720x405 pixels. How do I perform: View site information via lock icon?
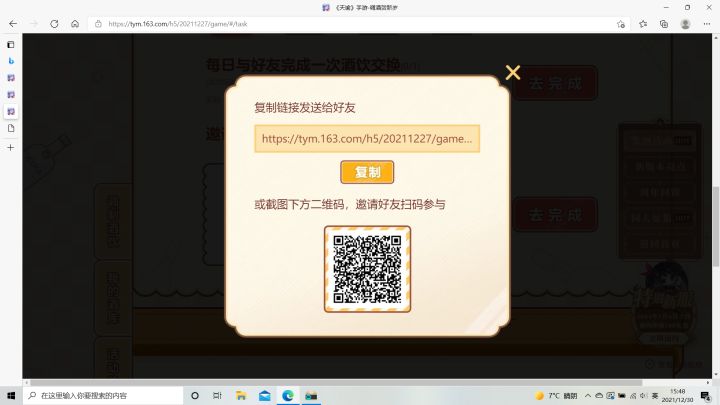(x=98, y=24)
